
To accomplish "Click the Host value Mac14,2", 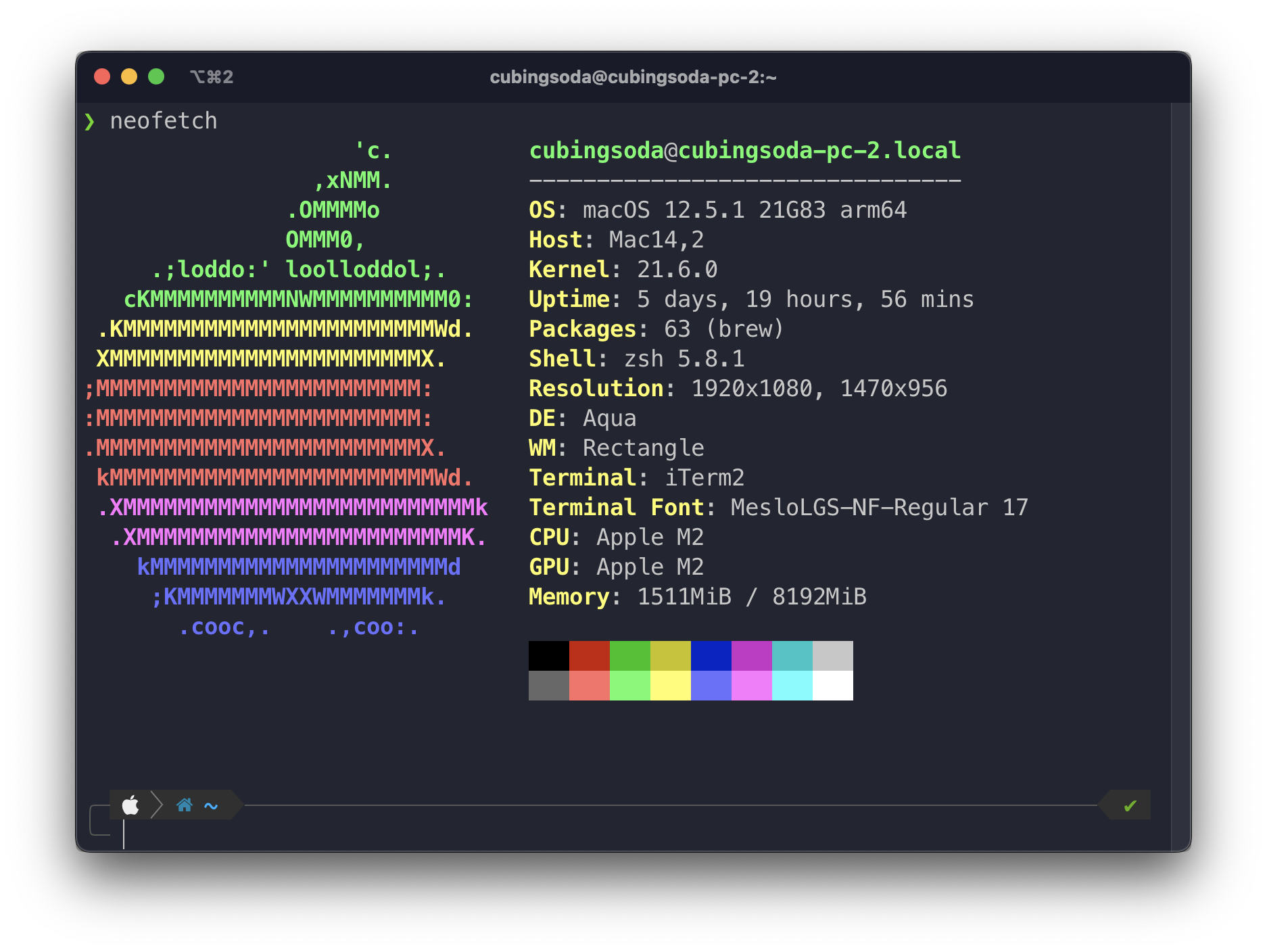I will click(656, 239).
